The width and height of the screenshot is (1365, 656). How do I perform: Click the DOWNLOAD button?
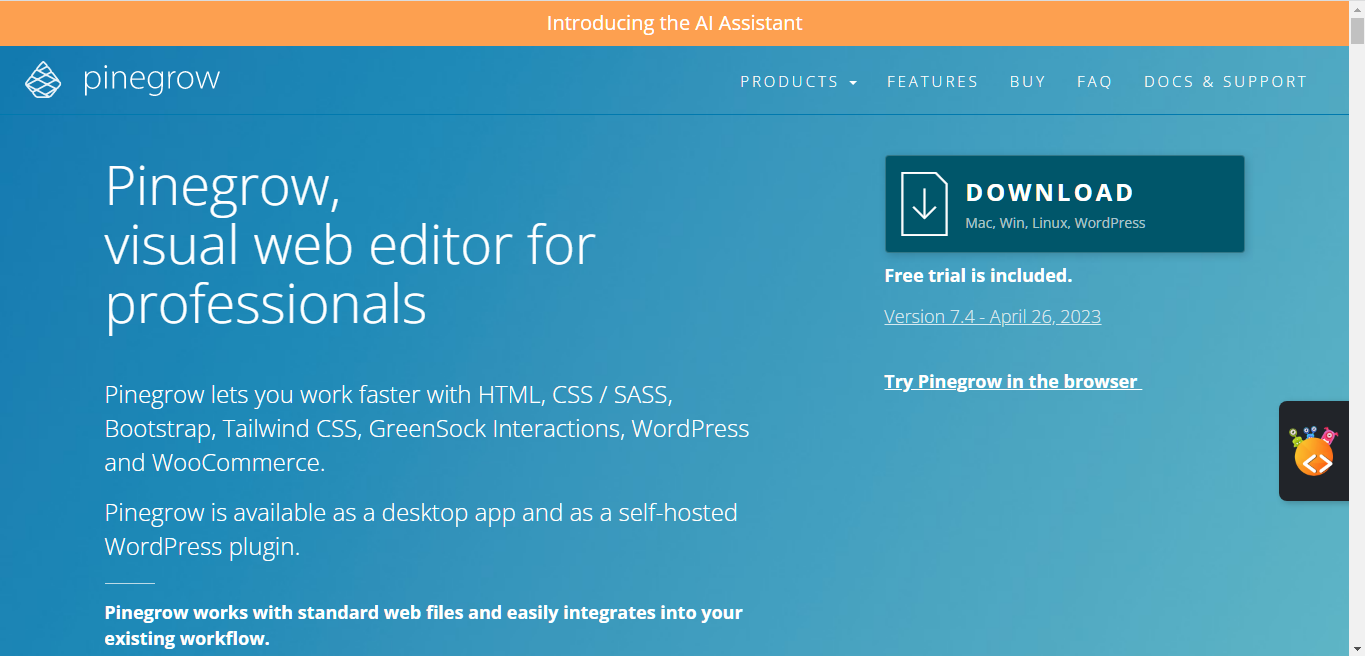point(1064,203)
